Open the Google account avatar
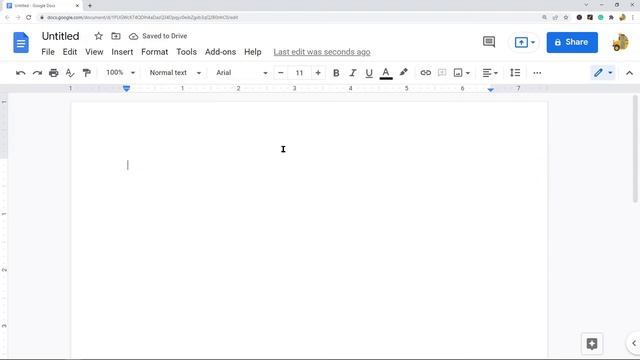Image resolution: width=640 pixels, height=360 pixels. pos(620,42)
